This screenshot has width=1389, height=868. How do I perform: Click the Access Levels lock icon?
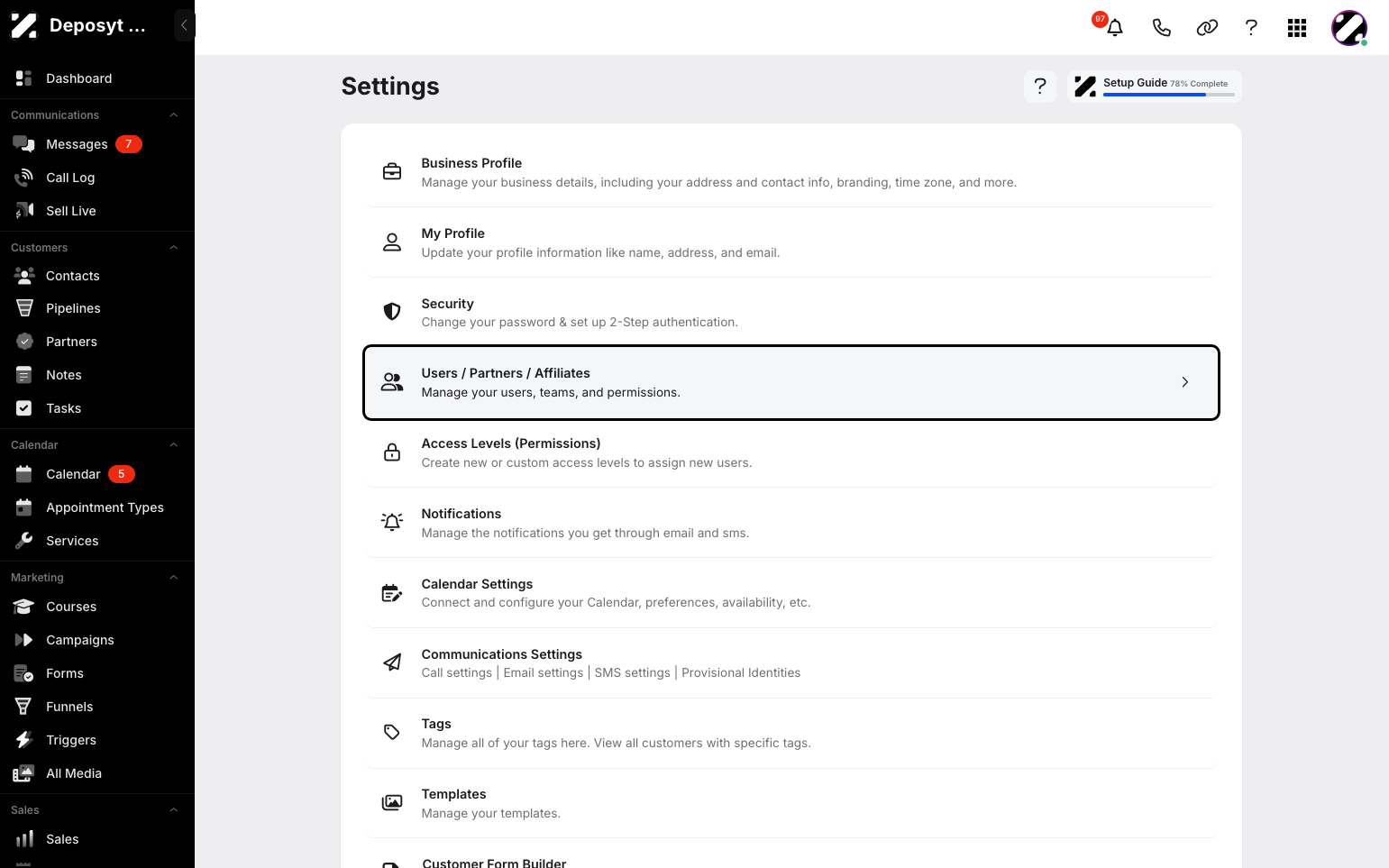(392, 452)
